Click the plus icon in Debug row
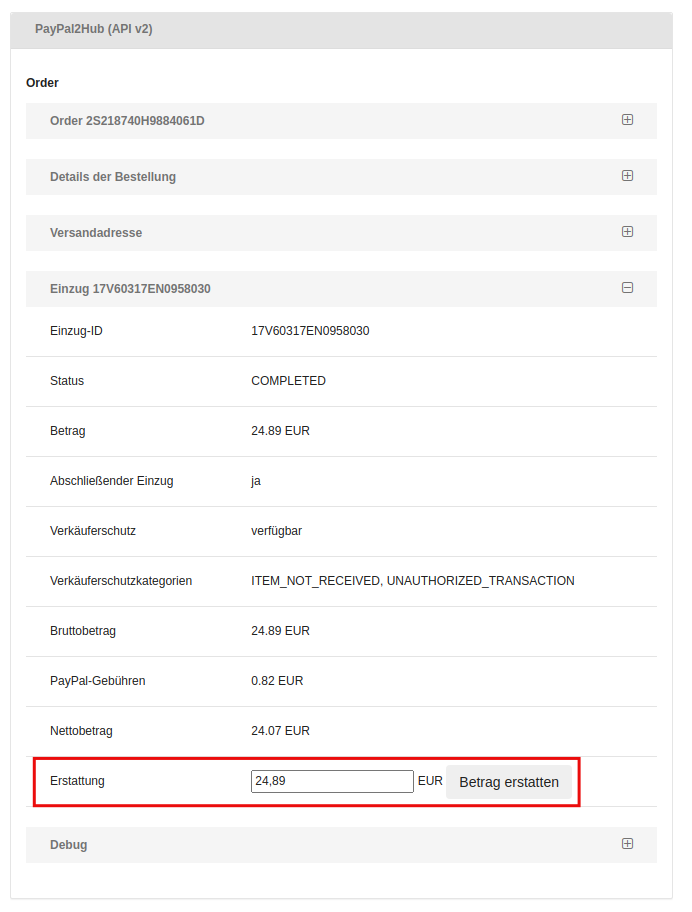The width and height of the screenshot is (692, 912). tap(627, 844)
